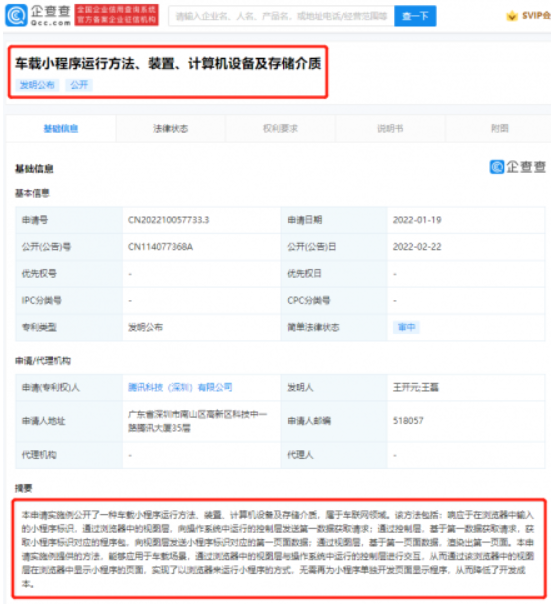Click the 审中 legal status tag
Screen dimensions: 551x604
[407, 327]
